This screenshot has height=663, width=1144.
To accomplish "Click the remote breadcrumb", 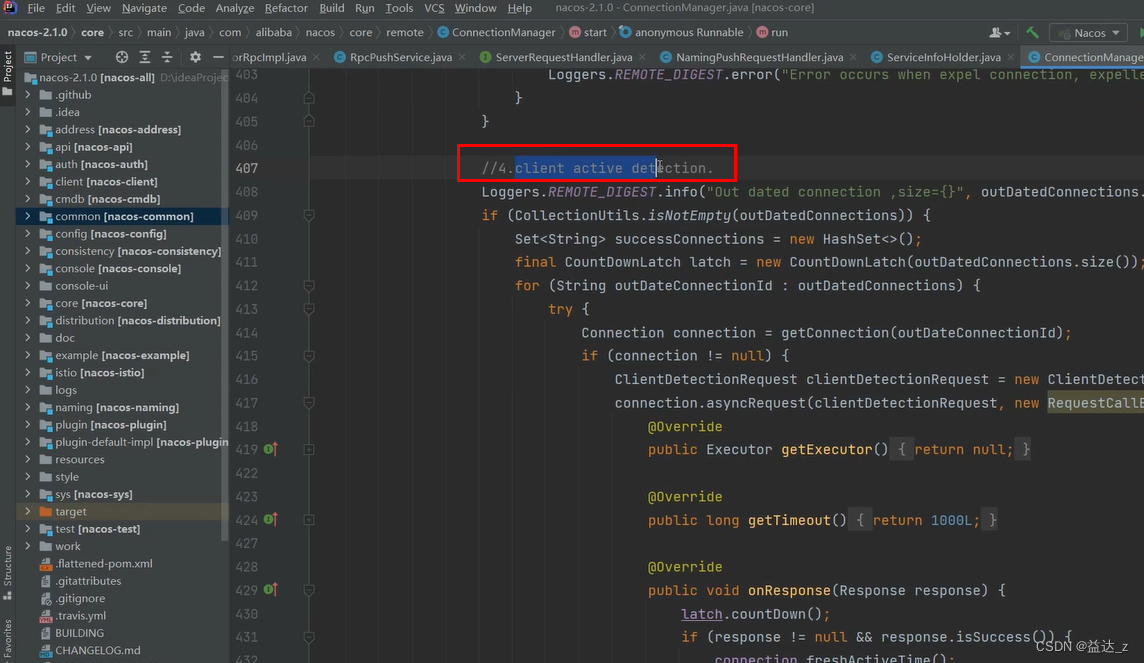I will click(x=405, y=33).
